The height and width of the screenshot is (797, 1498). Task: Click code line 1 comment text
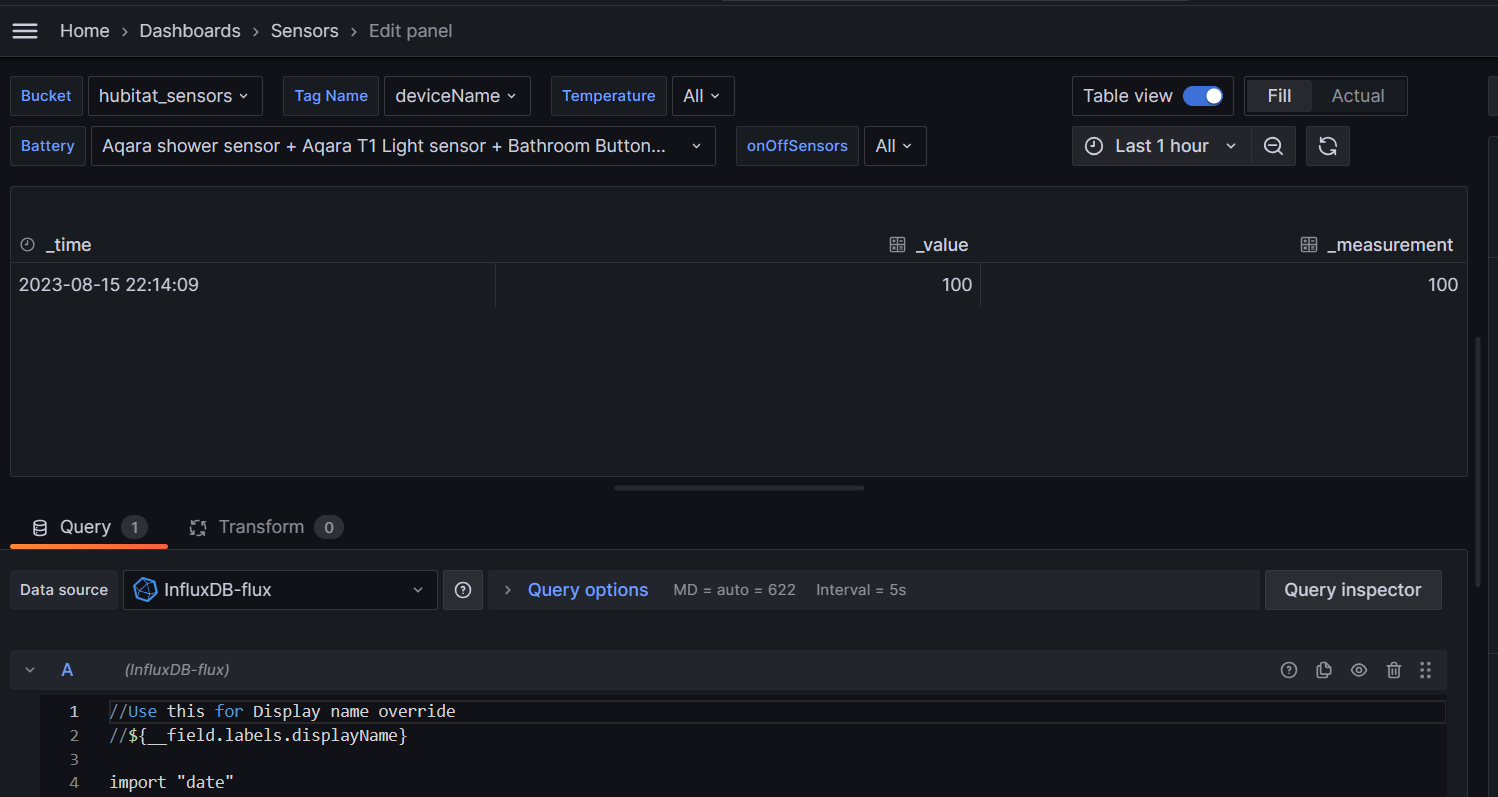[x=282, y=712]
